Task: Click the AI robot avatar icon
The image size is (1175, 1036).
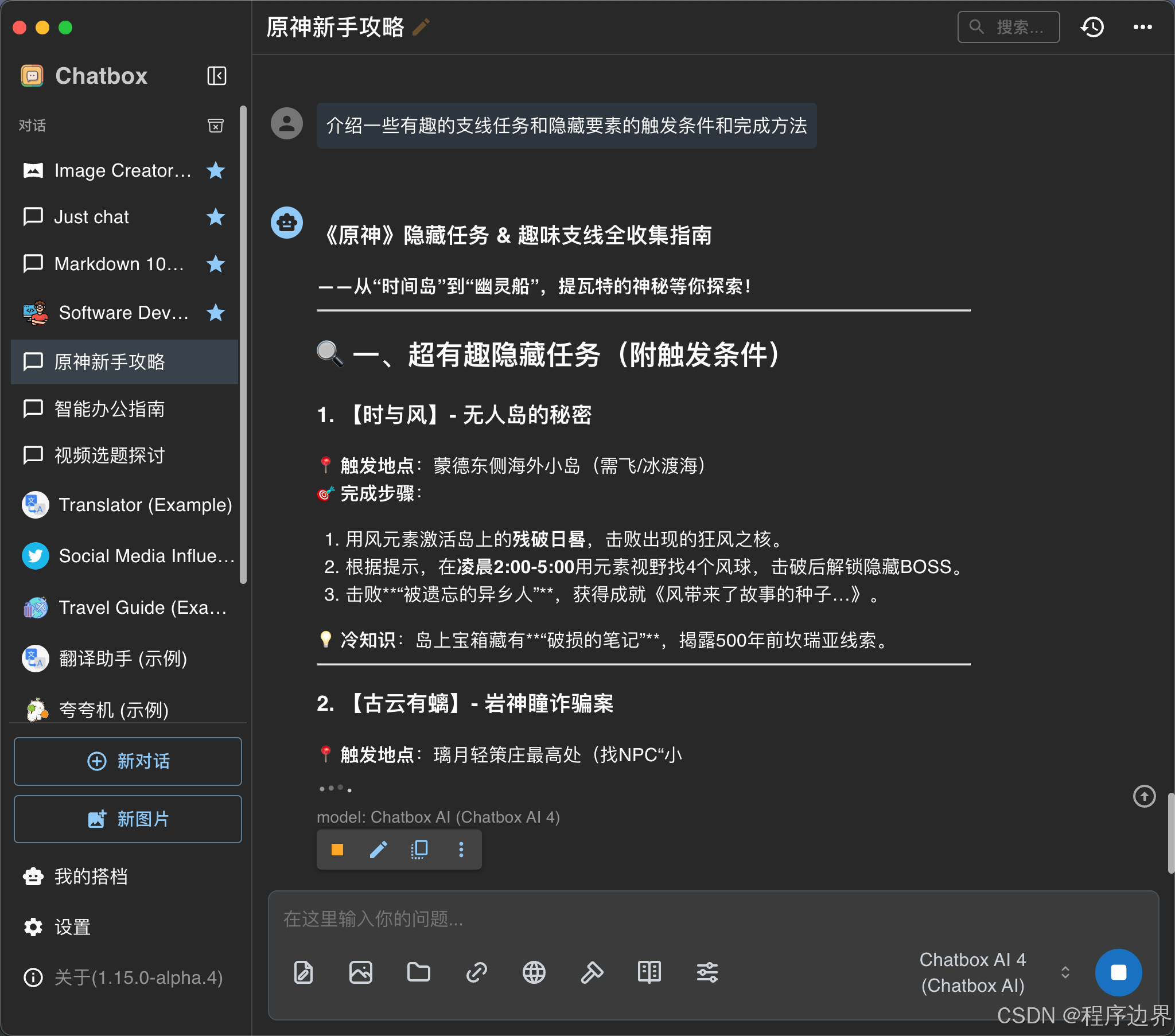Action: tap(287, 223)
